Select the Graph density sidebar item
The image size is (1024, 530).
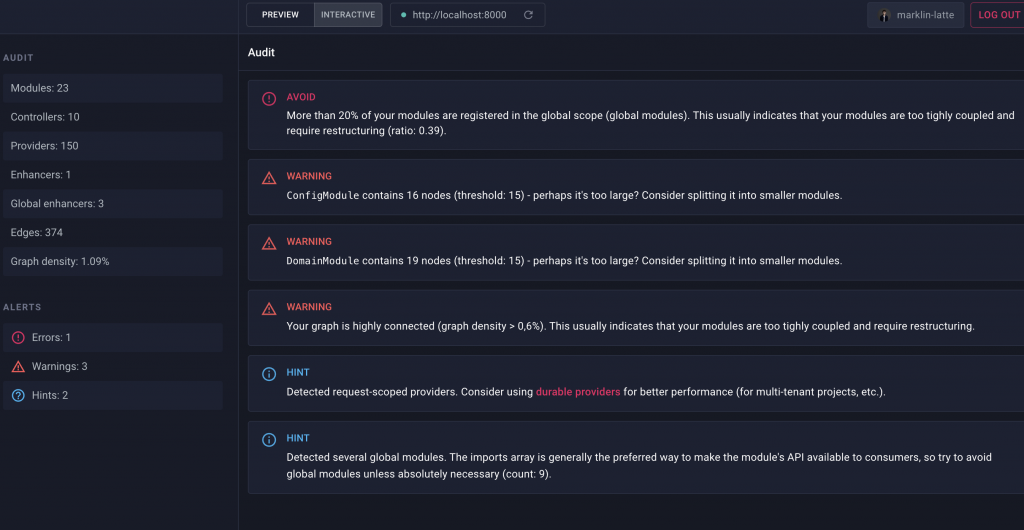(112, 261)
